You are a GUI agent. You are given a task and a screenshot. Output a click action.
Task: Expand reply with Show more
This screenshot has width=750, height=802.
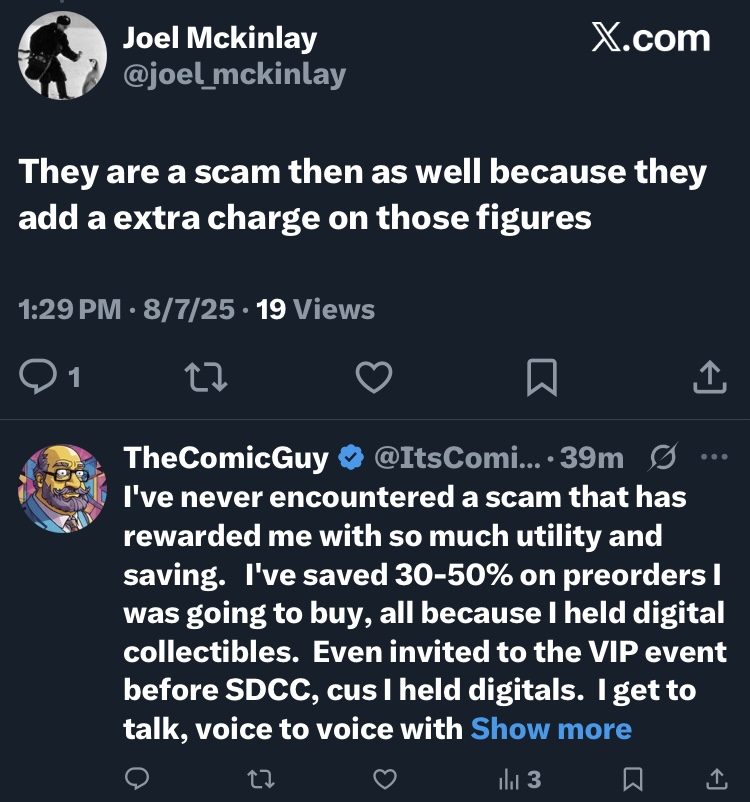point(551,728)
